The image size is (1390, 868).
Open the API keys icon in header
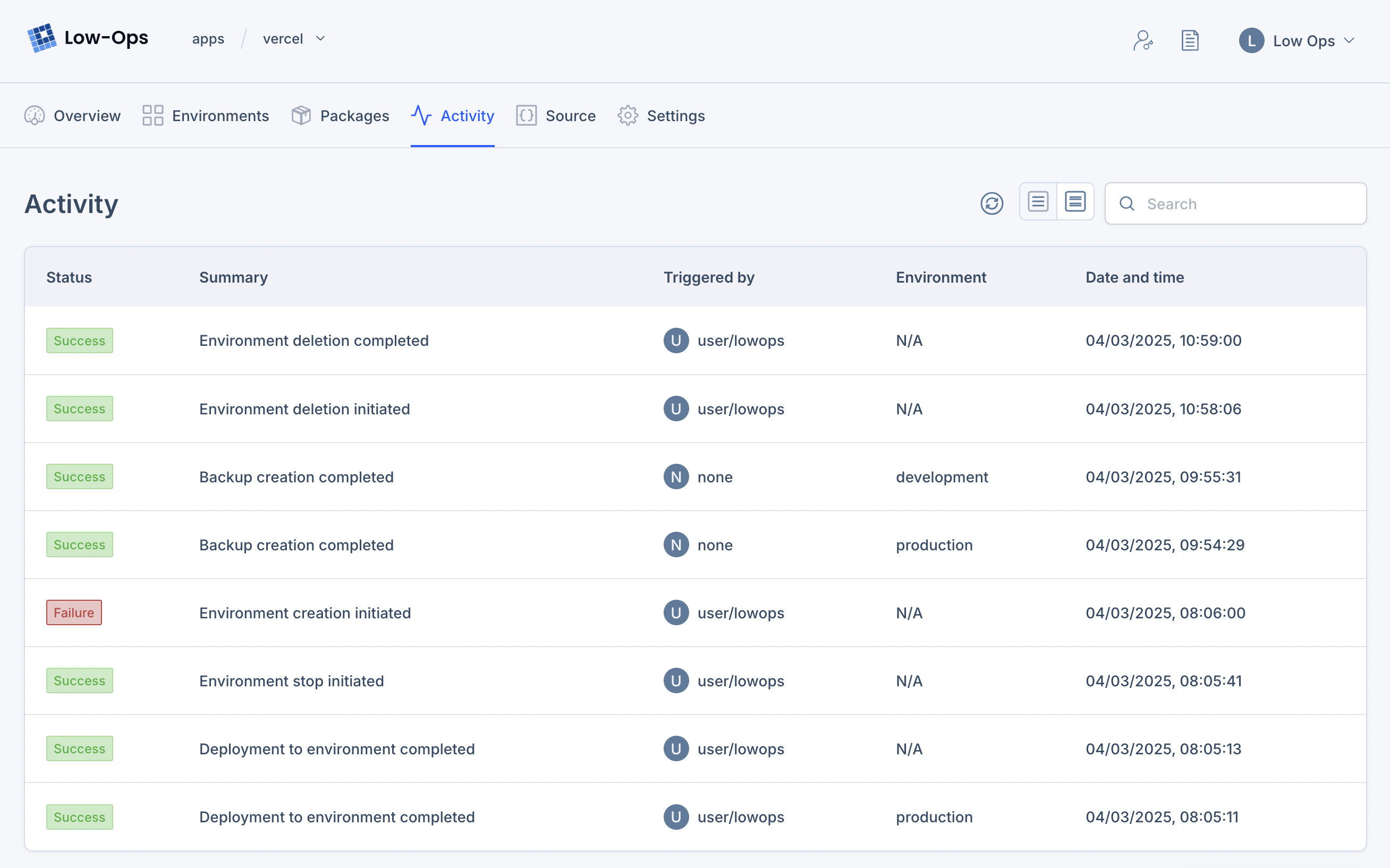click(1143, 40)
